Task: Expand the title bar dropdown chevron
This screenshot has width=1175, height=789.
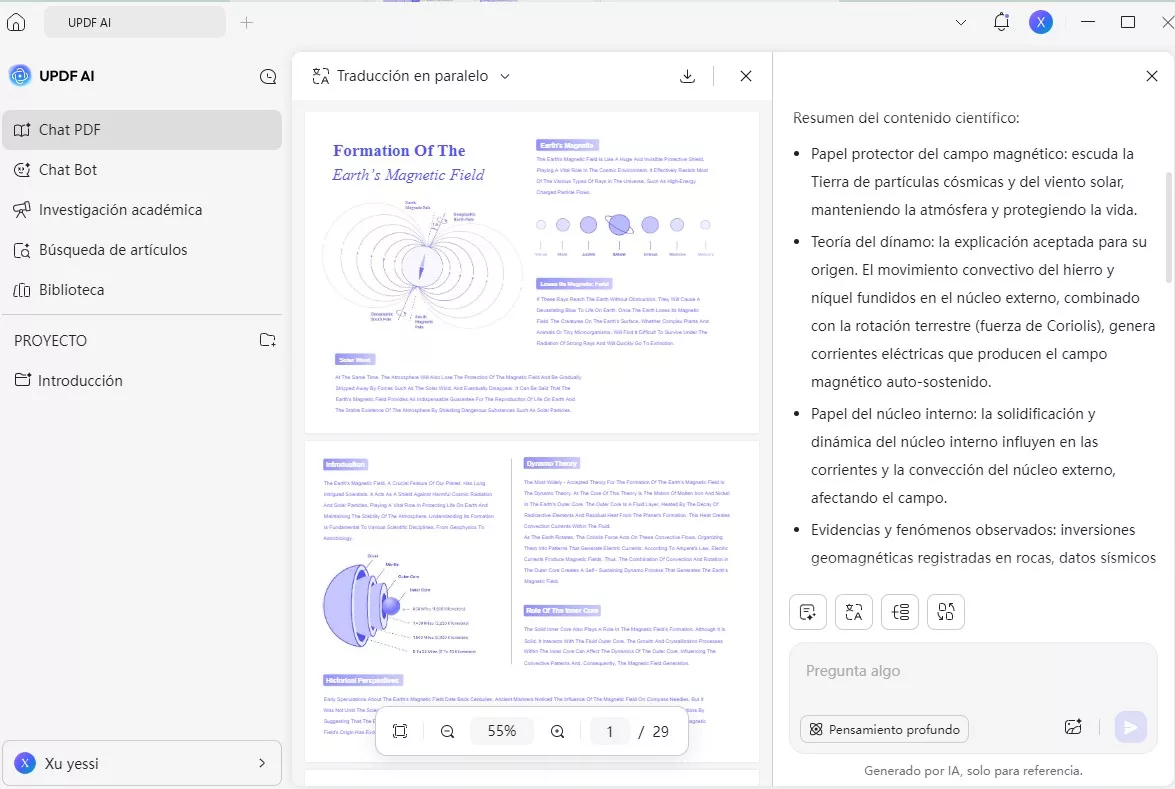Action: (961, 22)
